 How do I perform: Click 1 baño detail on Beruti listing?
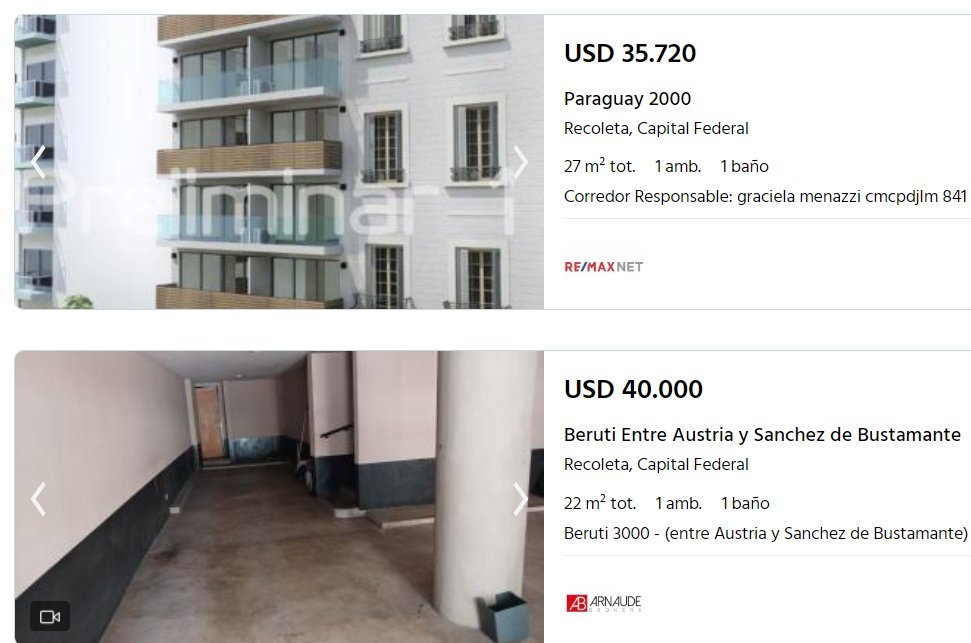[745, 503]
